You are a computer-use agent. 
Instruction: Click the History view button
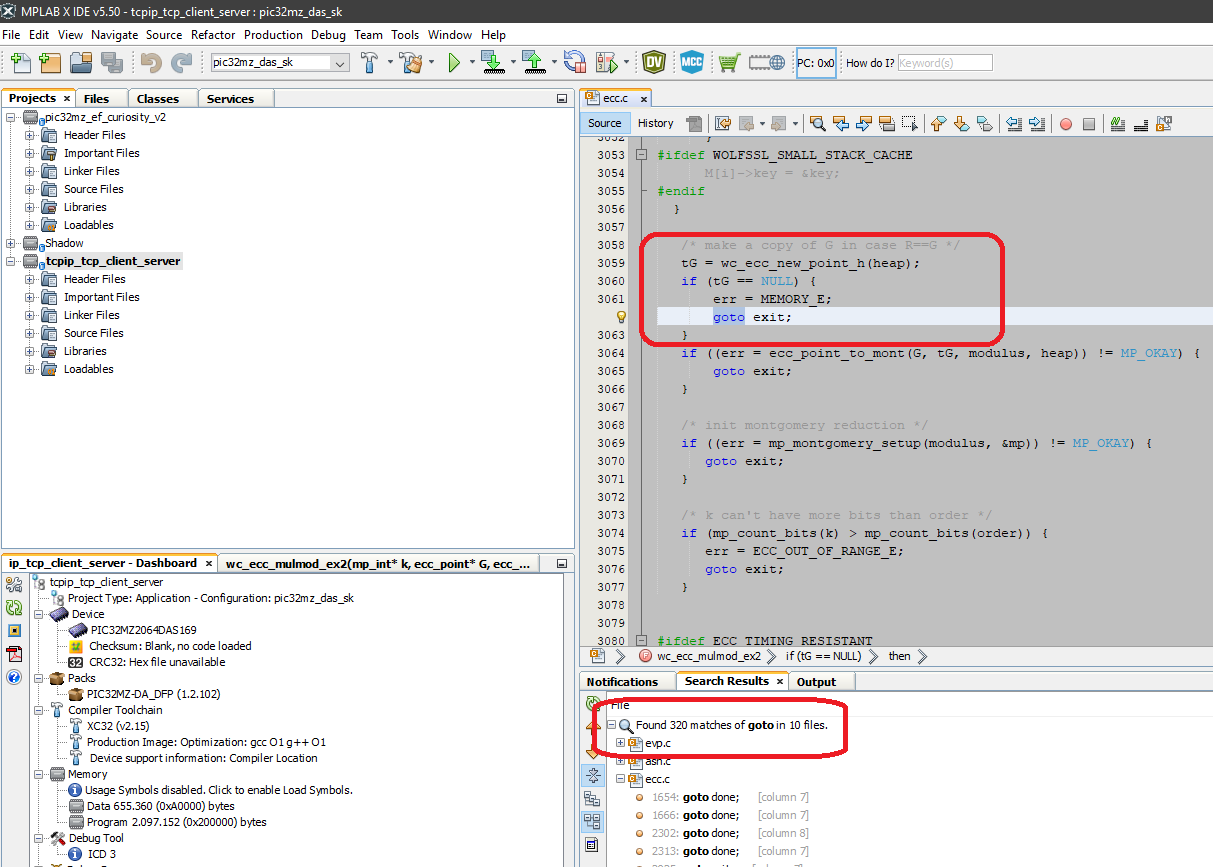pos(655,123)
